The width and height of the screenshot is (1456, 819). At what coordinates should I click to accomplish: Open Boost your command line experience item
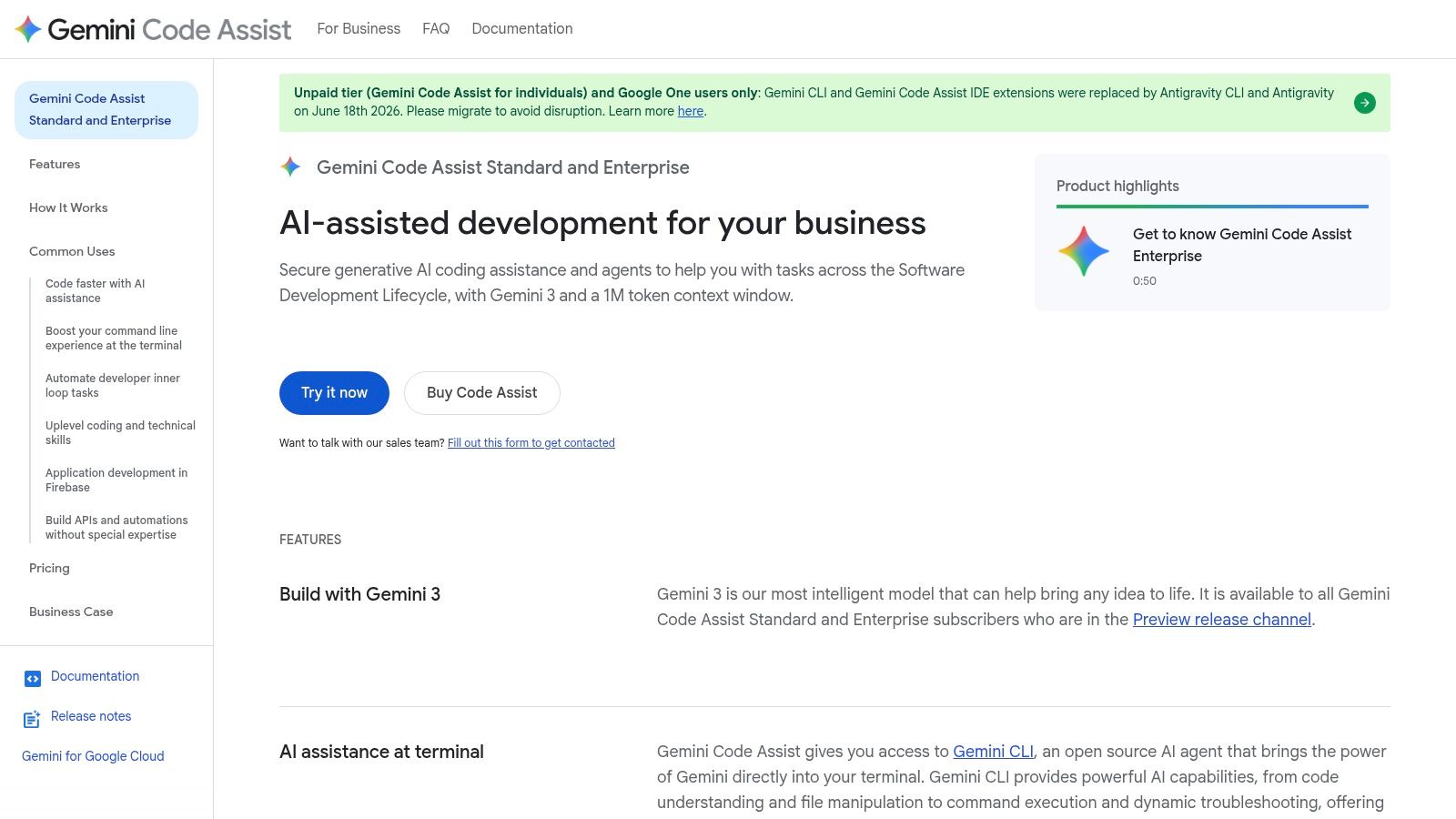click(x=114, y=339)
